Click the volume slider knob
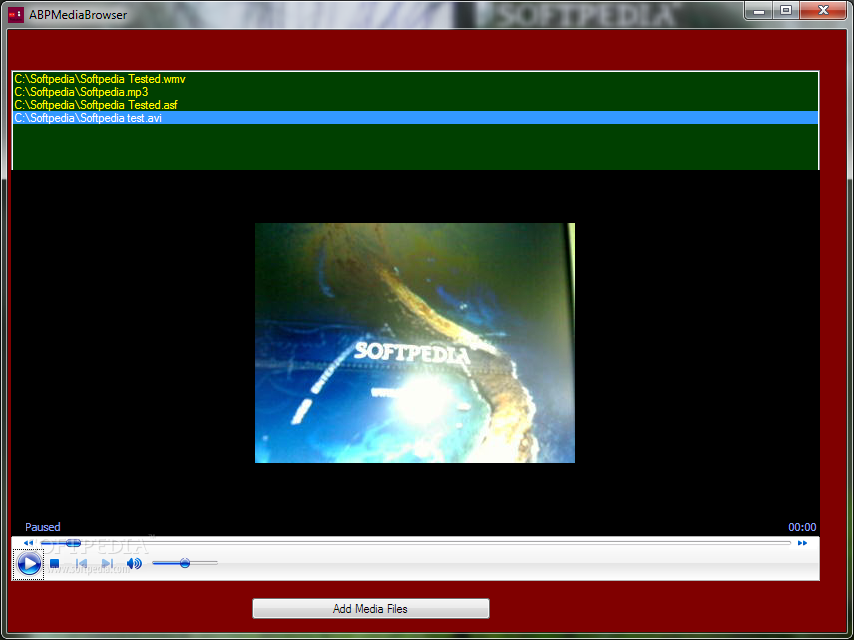854x640 pixels. [x=185, y=563]
